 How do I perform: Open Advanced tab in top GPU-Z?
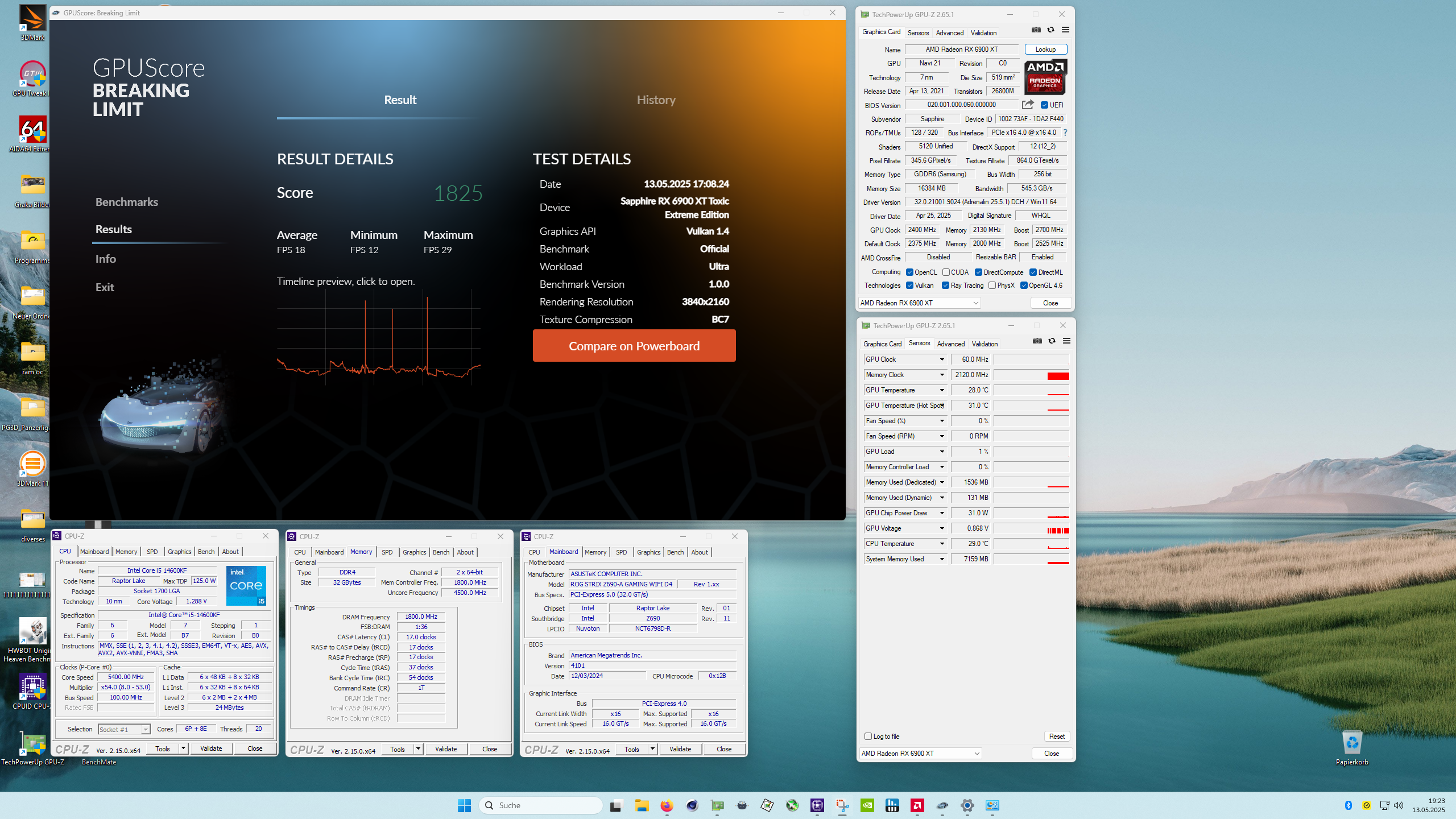950,33
